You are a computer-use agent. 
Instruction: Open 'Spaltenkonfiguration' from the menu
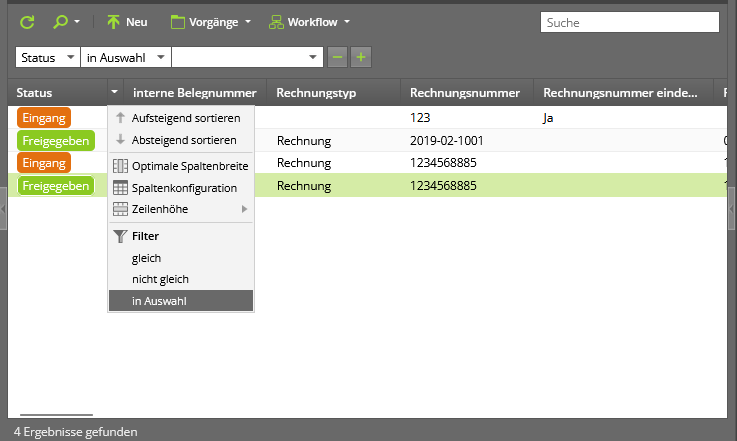(x=181, y=188)
